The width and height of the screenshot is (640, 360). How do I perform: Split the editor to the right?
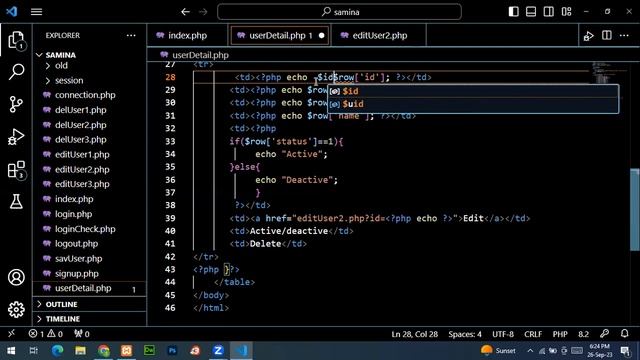click(x=607, y=36)
